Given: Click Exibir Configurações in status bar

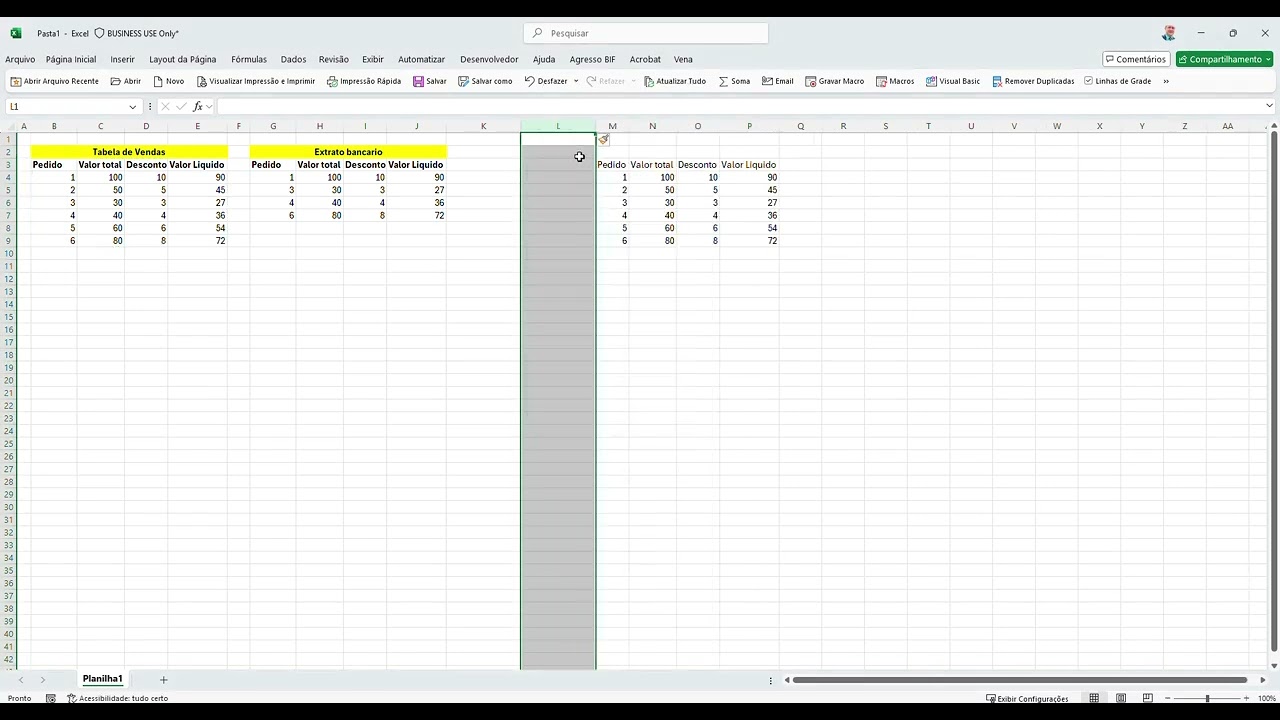Looking at the screenshot, I should (x=1027, y=698).
